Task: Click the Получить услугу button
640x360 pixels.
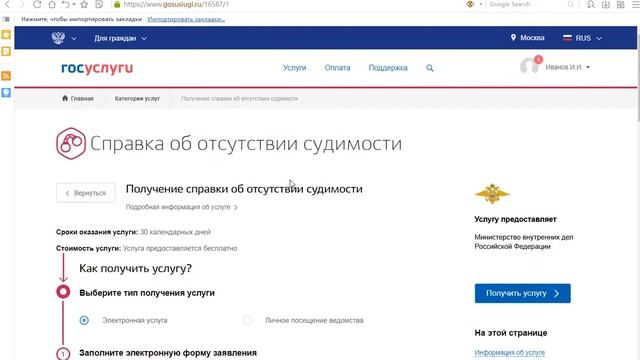Action: pos(522,293)
